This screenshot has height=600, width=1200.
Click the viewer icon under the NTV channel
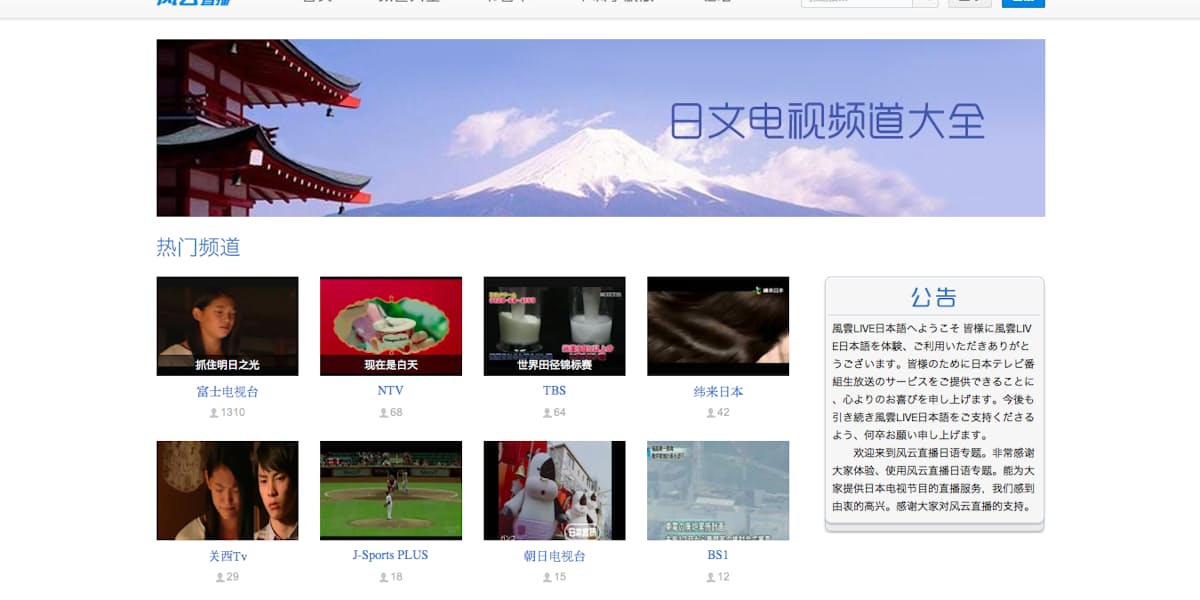[383, 413]
